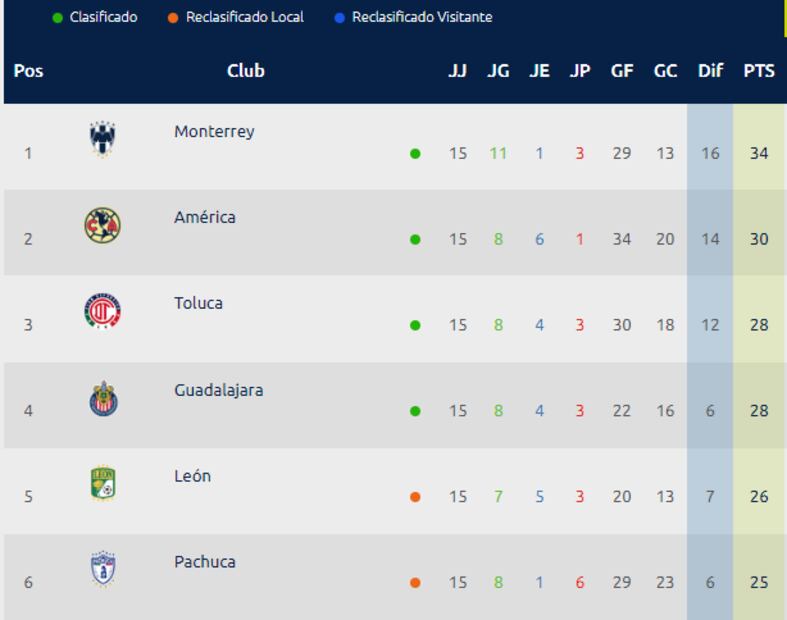Click the Toluca club crest
787x620 pixels.
102,312
